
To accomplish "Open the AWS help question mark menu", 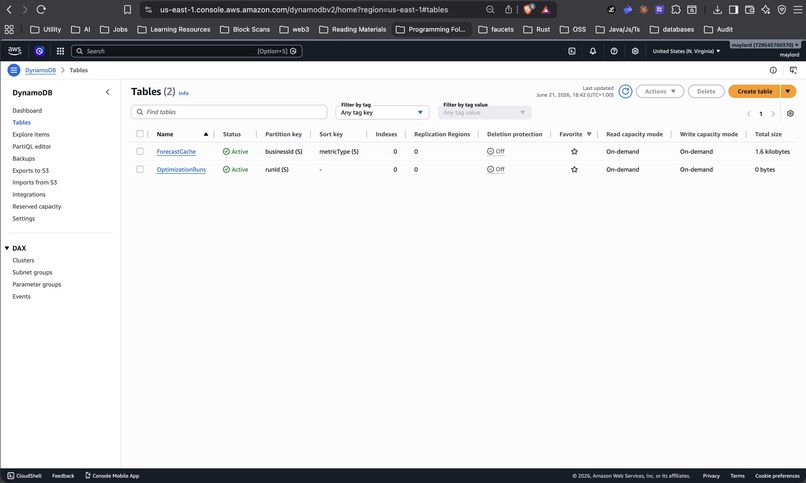I will click(614, 51).
